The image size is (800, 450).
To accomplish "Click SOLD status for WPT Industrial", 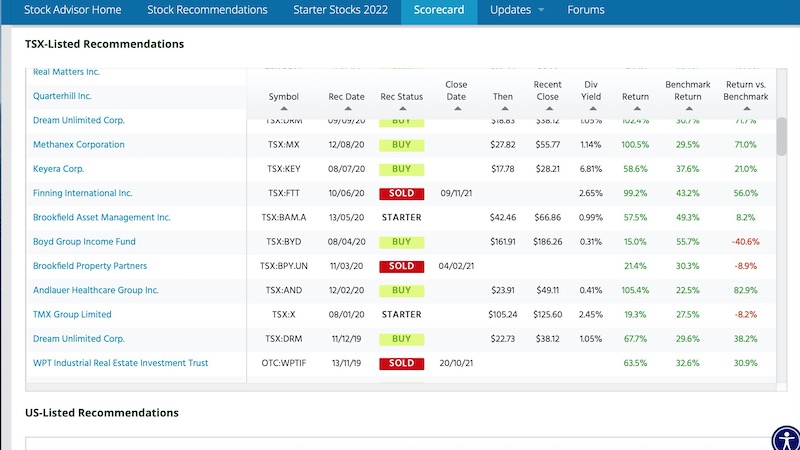I will [x=402, y=363].
